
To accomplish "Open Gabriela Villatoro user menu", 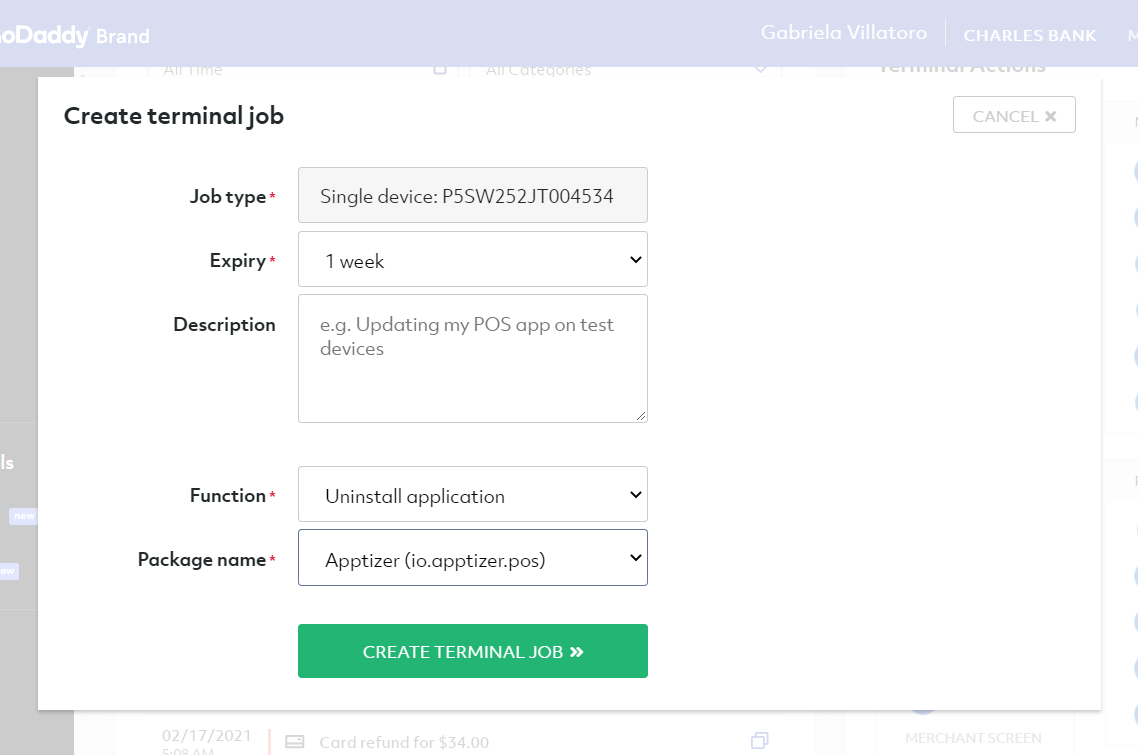I will 843,33.
